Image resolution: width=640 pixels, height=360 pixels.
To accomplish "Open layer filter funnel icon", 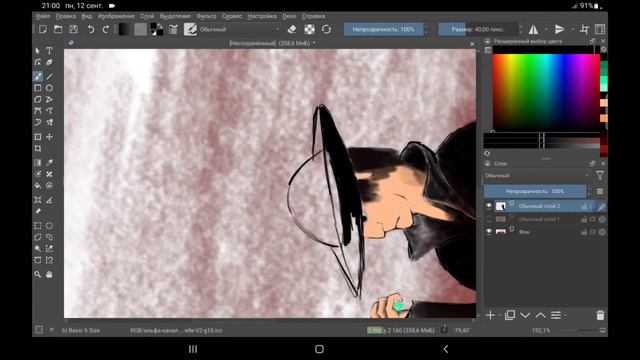I will (x=600, y=176).
